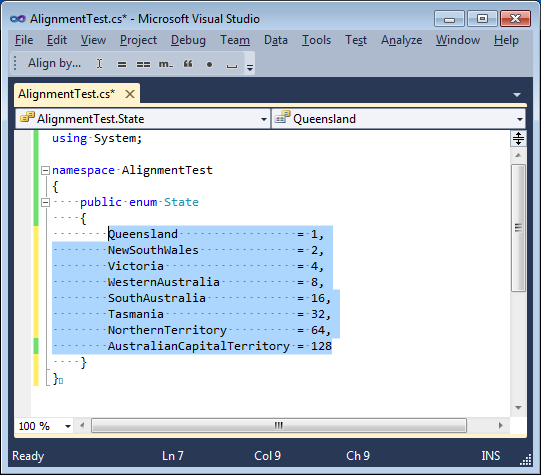Click the horizontal scrollbar thumb
This screenshot has height=475, width=541.
click(x=279, y=425)
